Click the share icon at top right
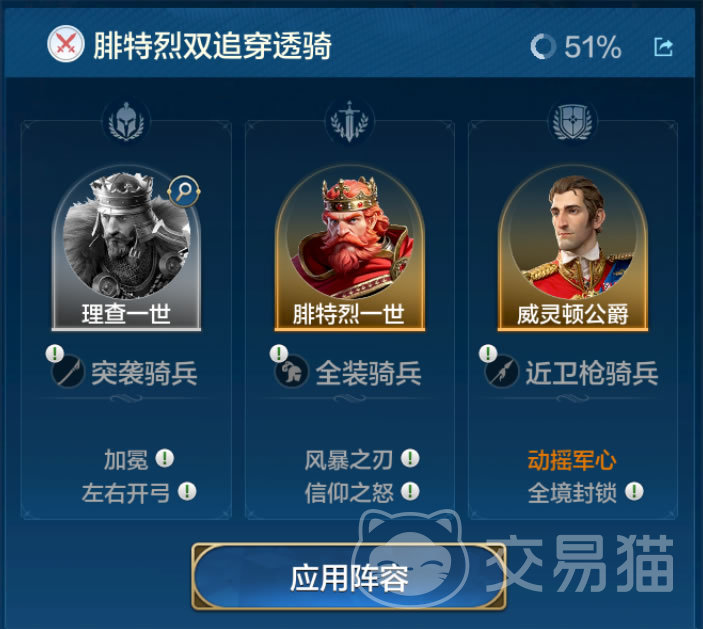Screen dimensions: 703x629 coord(663,47)
